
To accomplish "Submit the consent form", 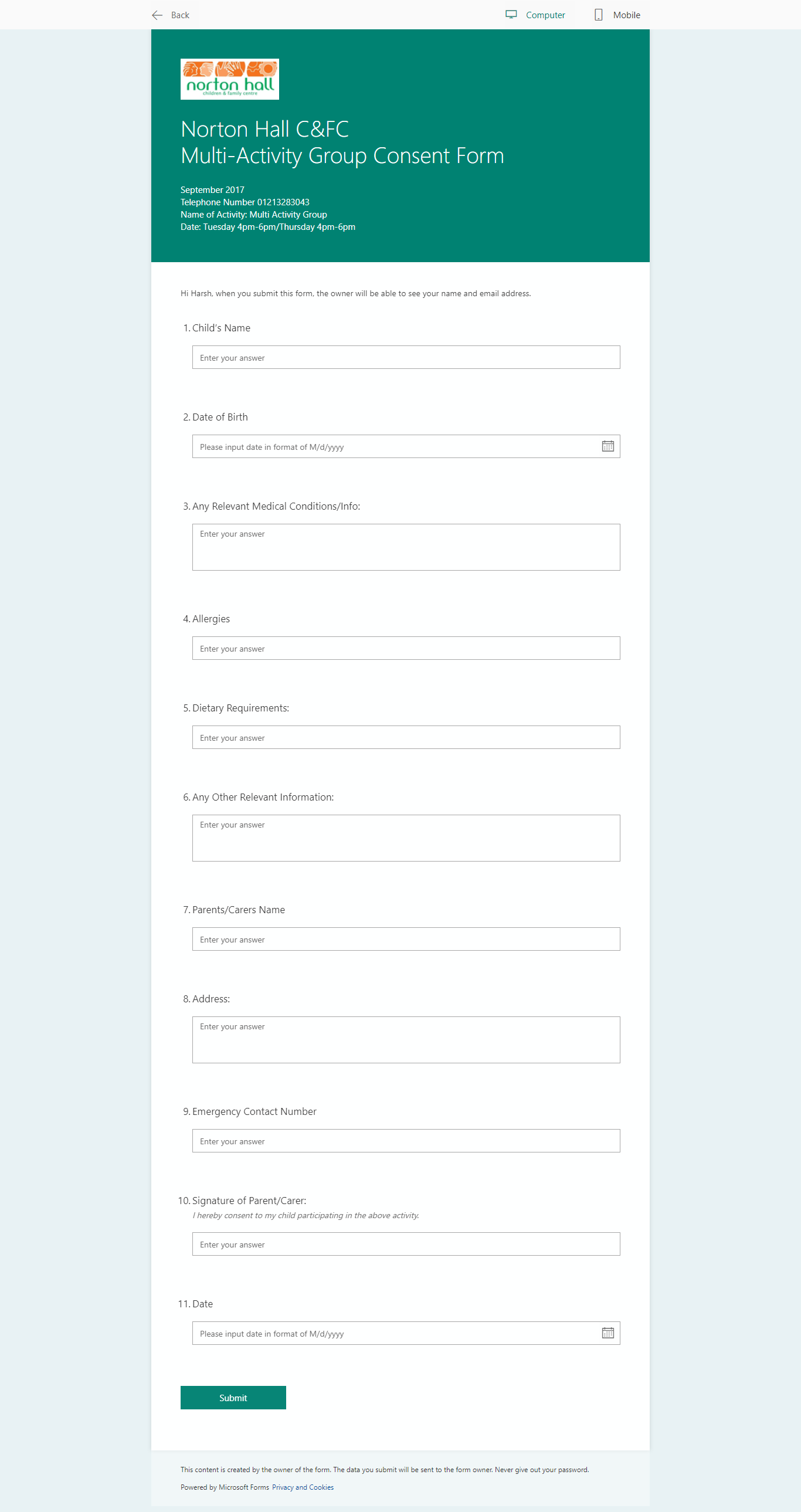I will (233, 1398).
